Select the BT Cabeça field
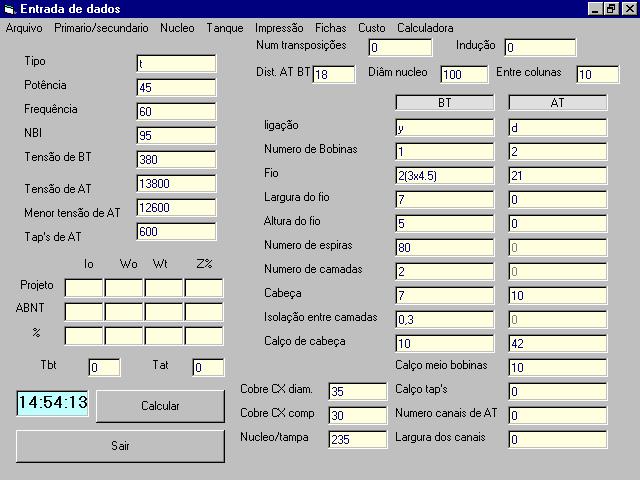640x480 pixels. click(x=444, y=296)
